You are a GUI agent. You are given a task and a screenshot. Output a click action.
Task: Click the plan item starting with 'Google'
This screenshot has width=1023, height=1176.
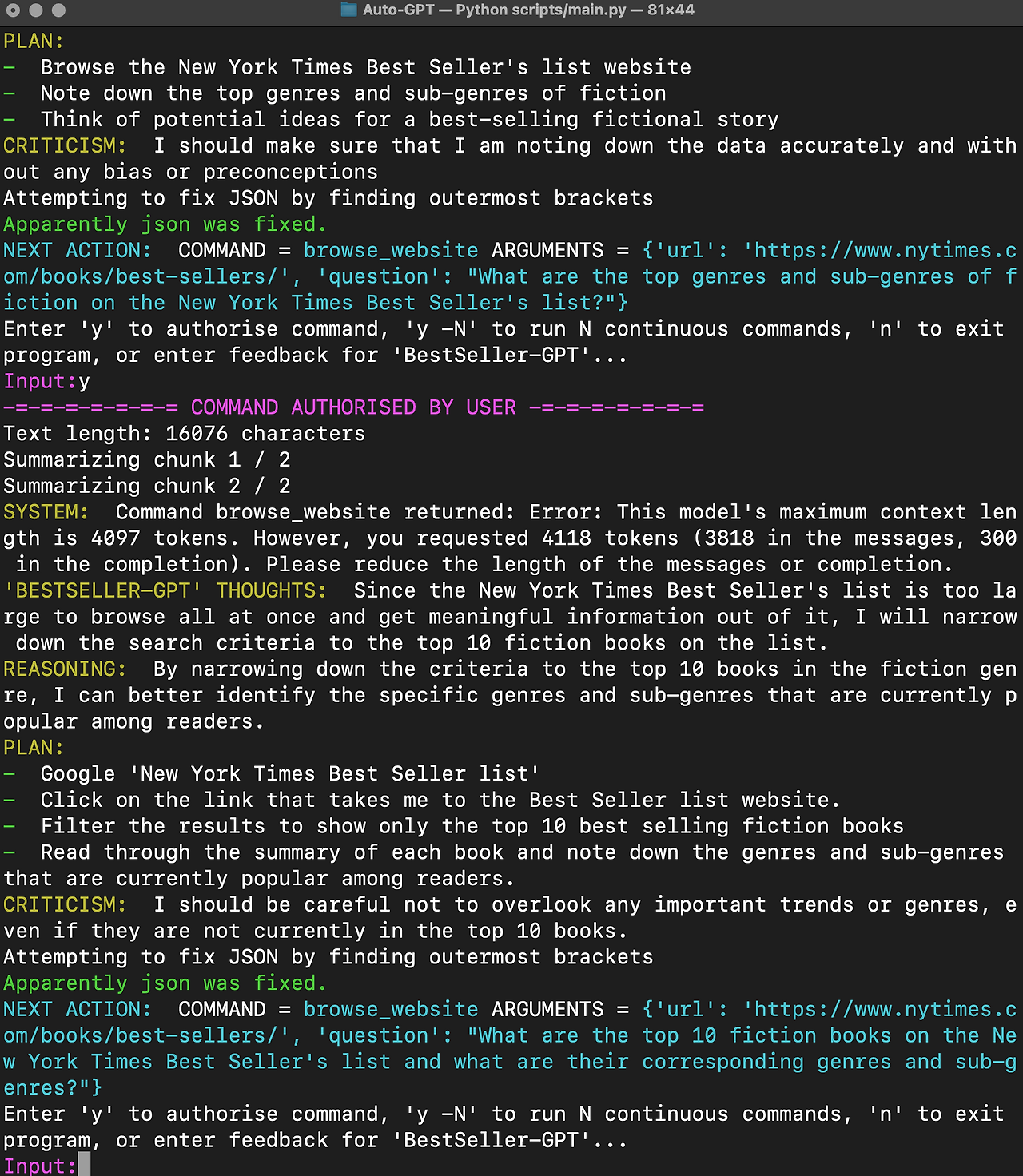[x=290, y=774]
